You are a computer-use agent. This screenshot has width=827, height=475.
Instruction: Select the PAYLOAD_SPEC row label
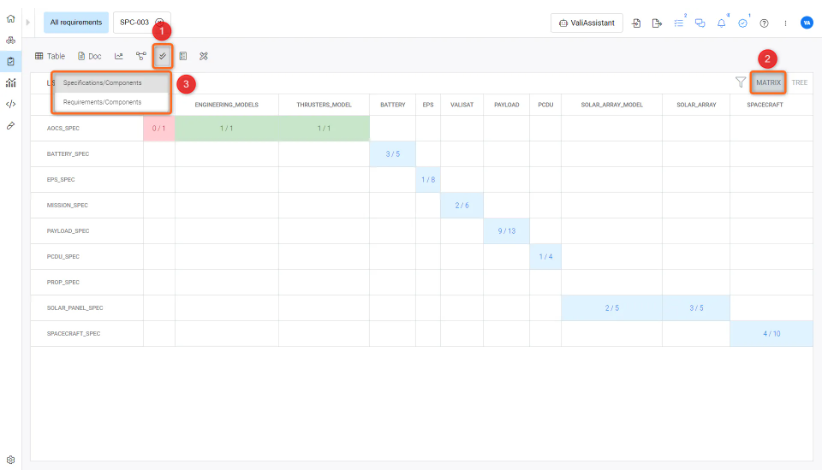click(68, 231)
